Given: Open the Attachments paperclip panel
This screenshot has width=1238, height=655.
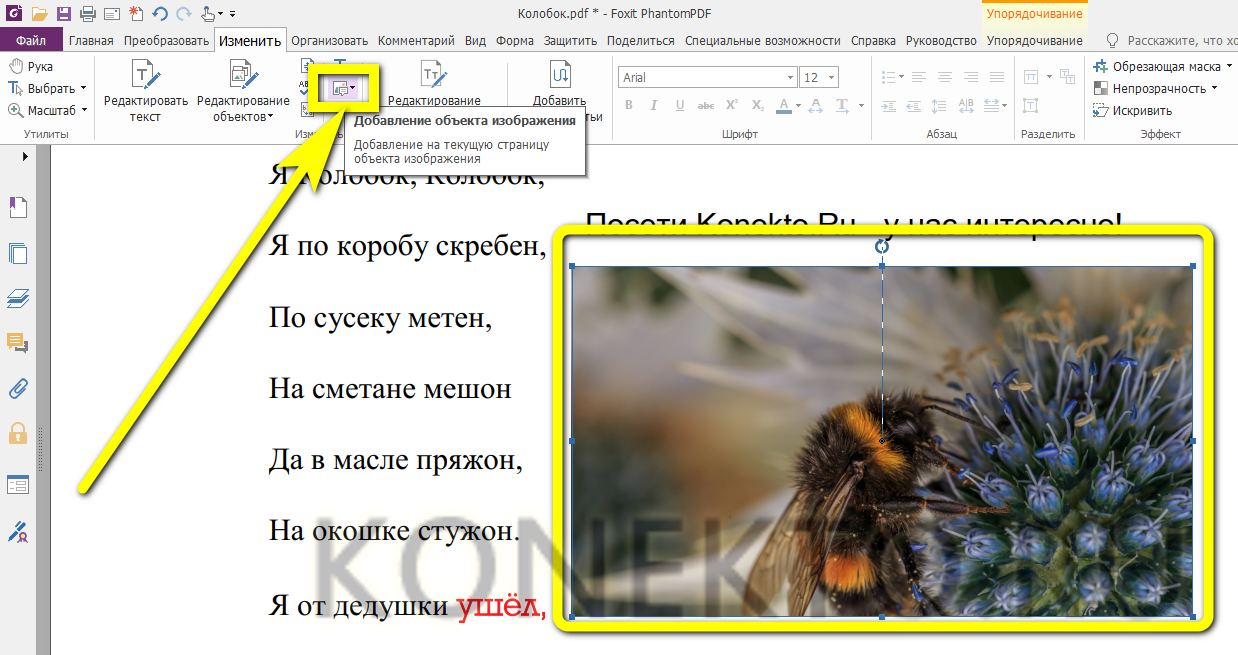Looking at the screenshot, I should [18, 388].
